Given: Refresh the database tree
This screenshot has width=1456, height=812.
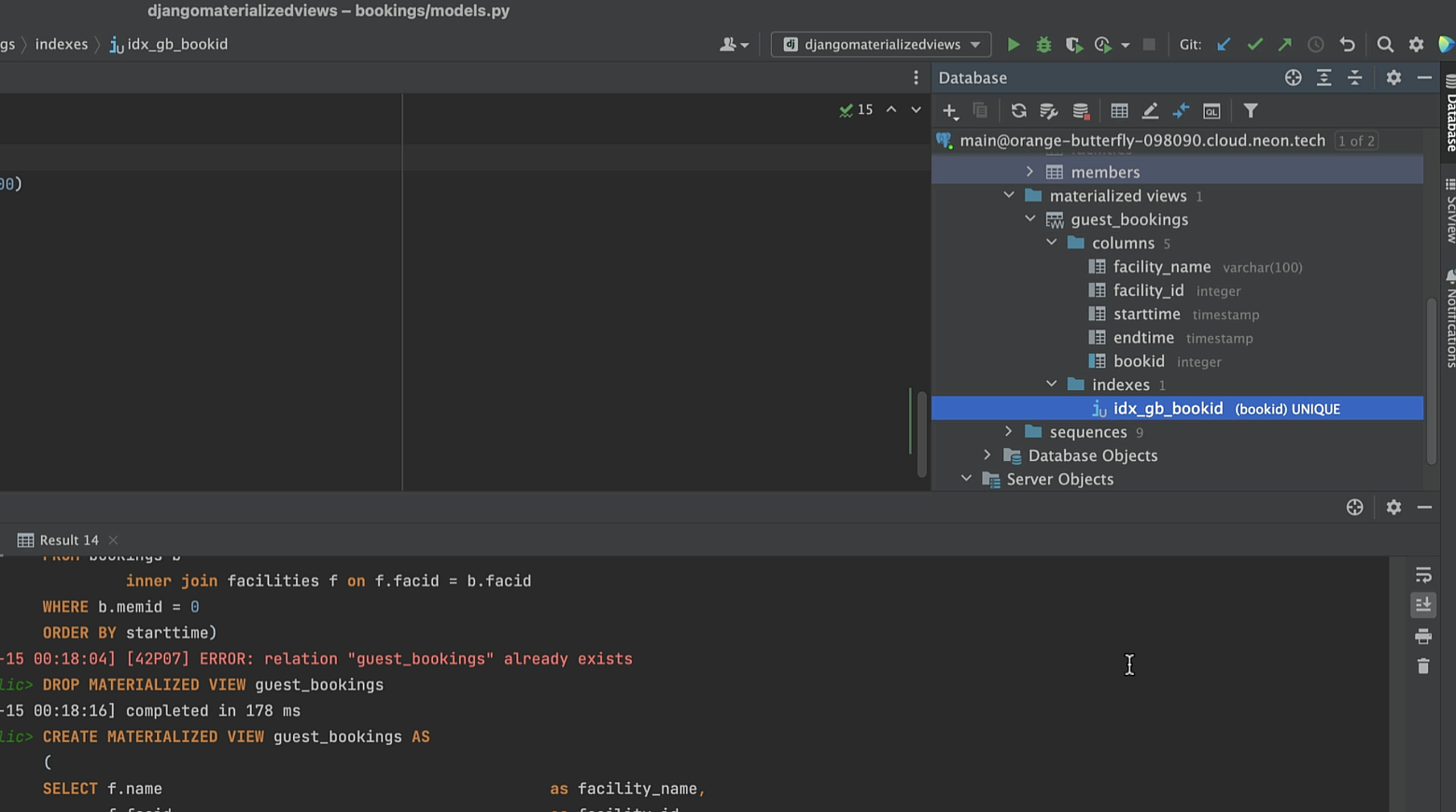Looking at the screenshot, I should (1018, 111).
